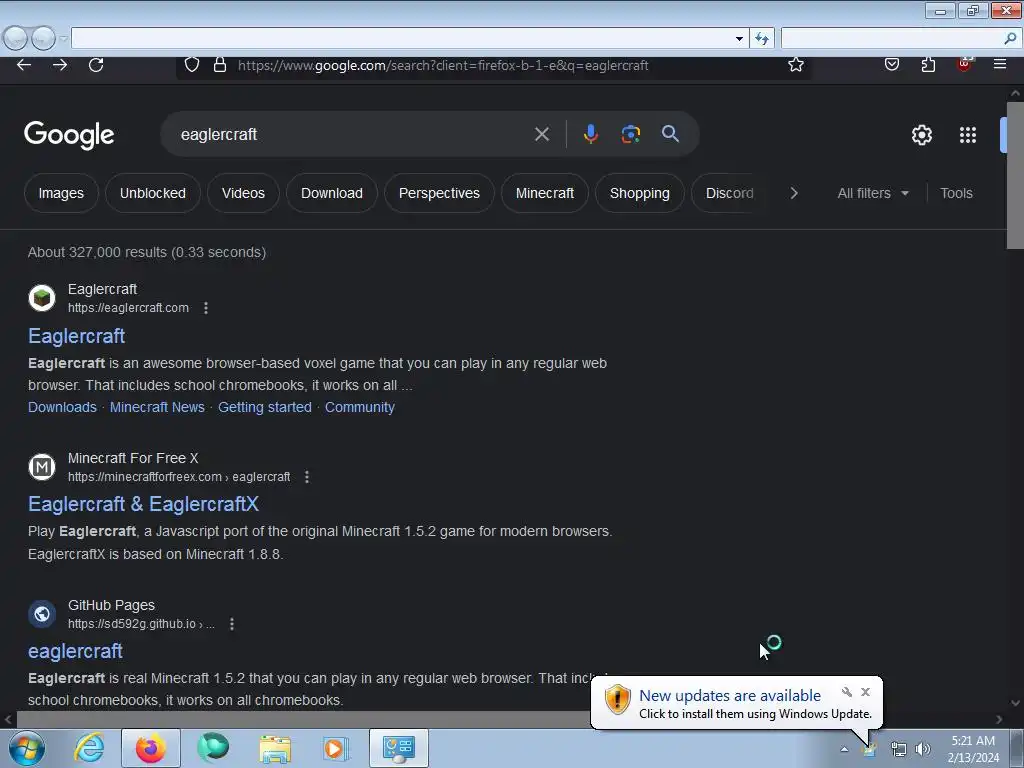Open options for sd592g.github.io result

(x=232, y=624)
